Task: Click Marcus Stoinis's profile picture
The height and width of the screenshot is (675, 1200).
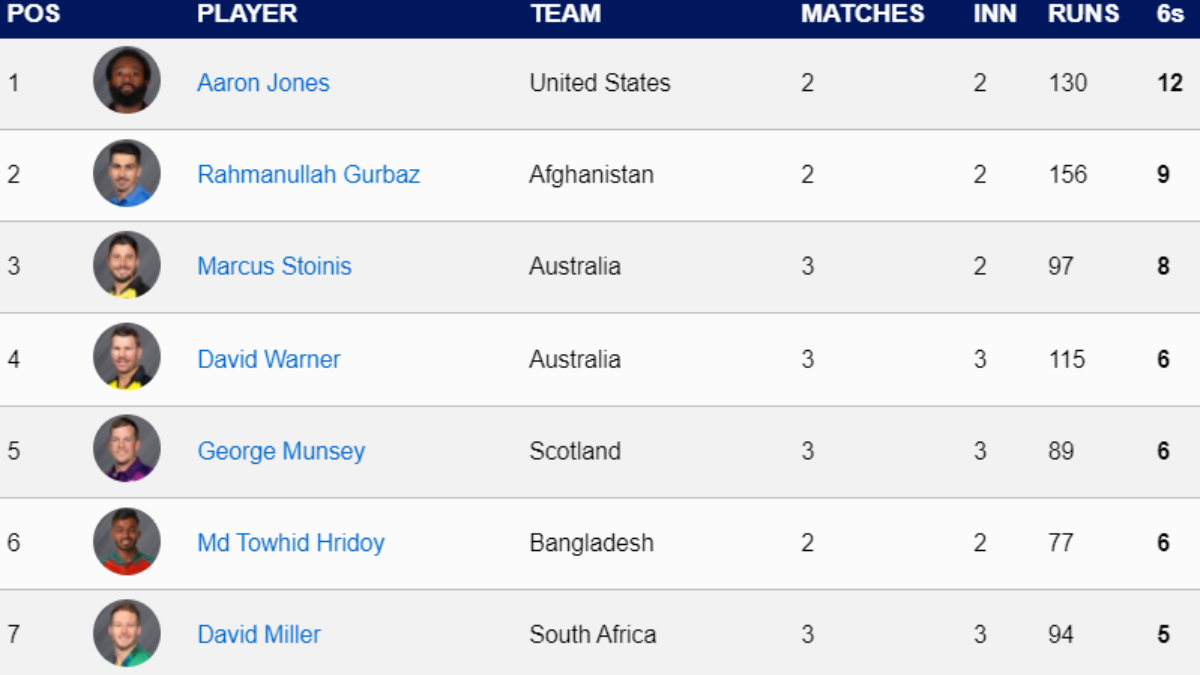Action: pos(127,265)
